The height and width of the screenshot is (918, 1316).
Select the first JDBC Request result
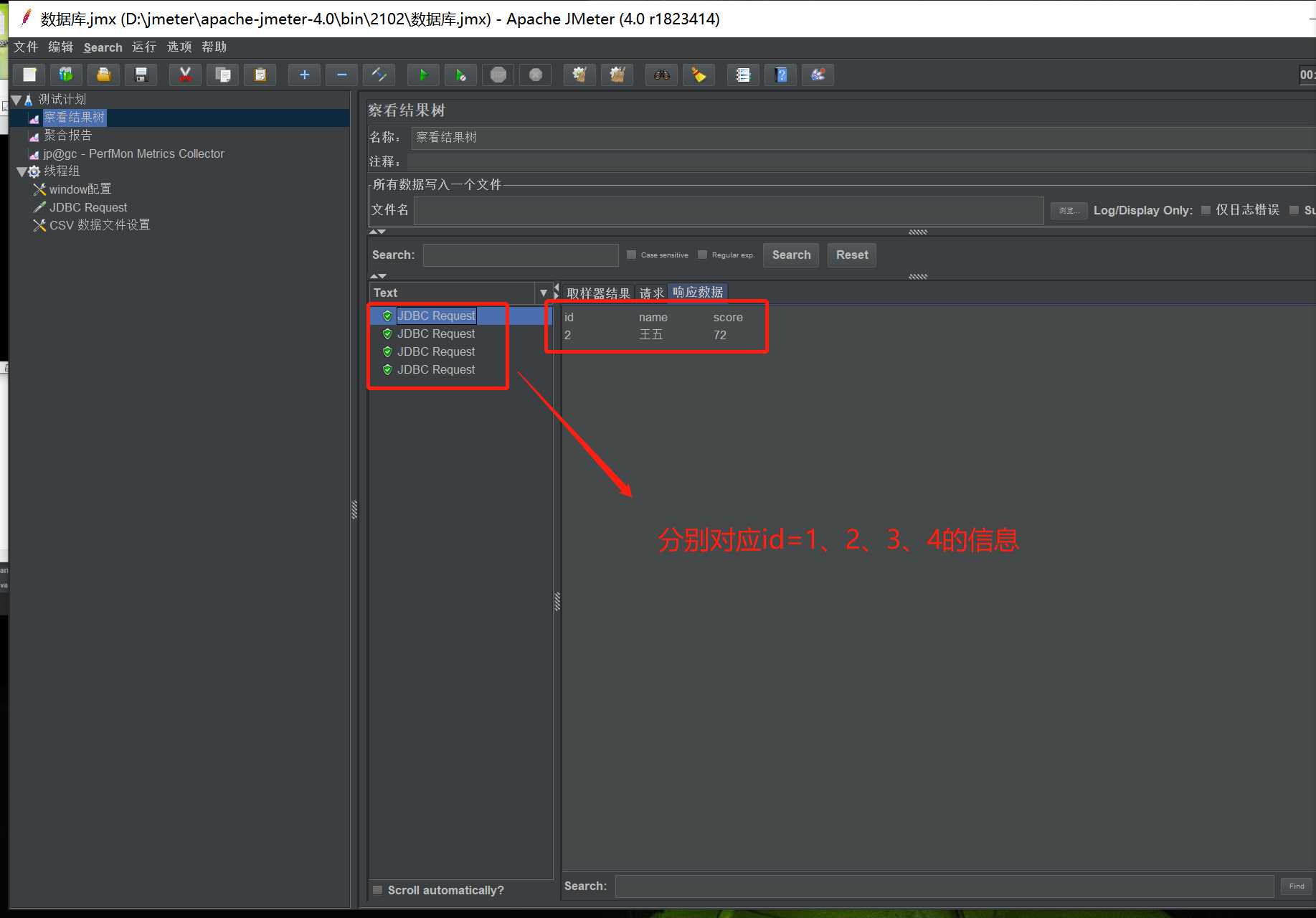click(436, 316)
